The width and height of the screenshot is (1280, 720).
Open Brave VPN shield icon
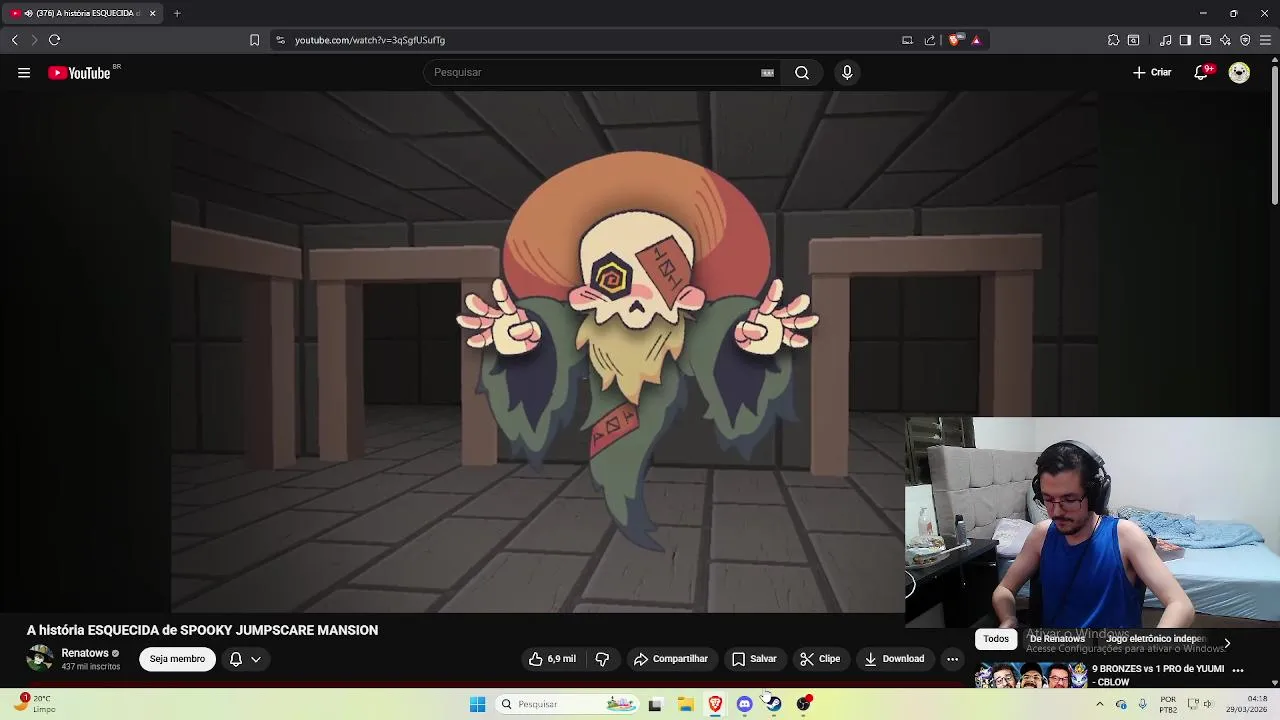[x=1245, y=40]
